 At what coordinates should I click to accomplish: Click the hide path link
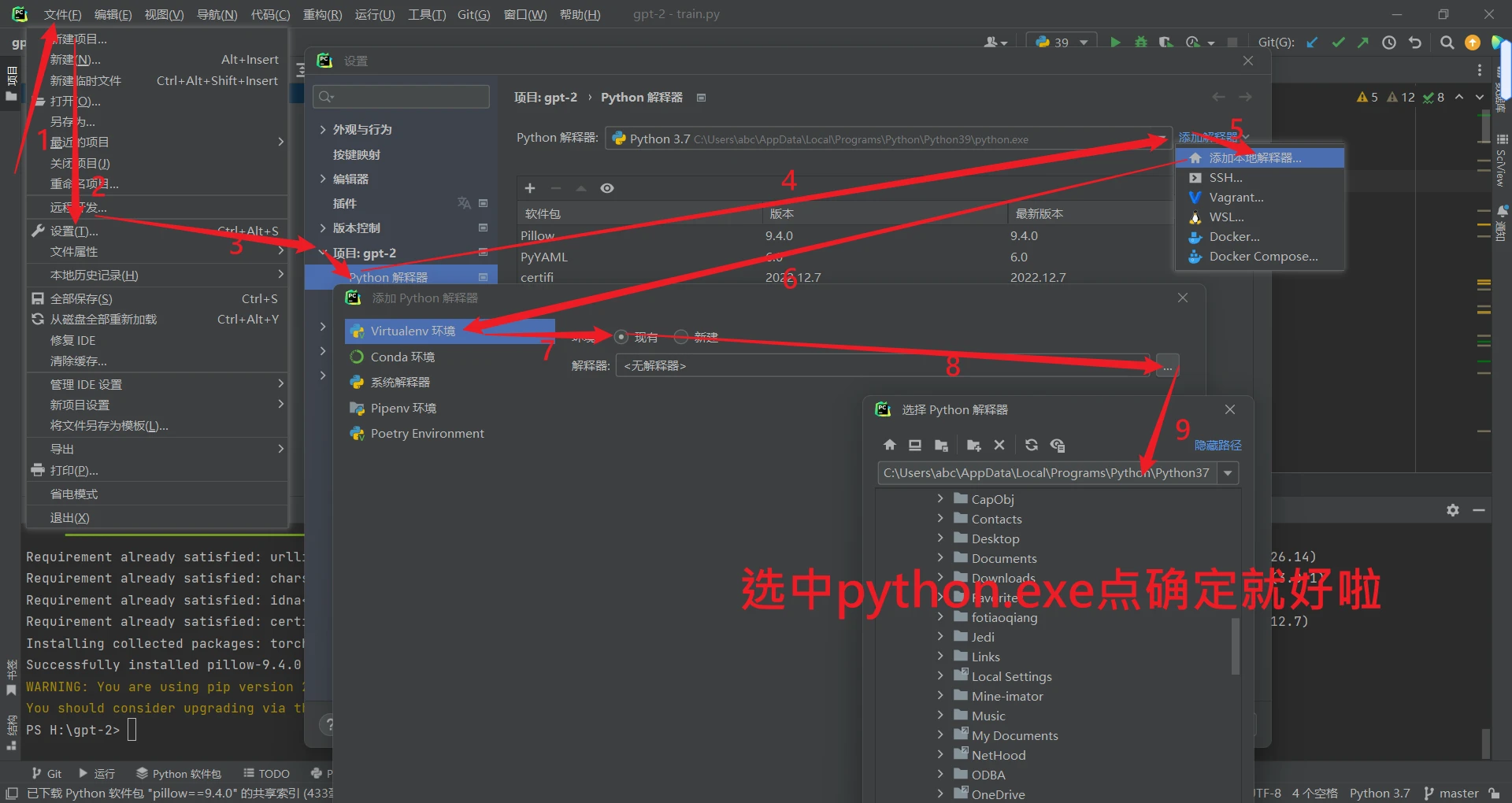coord(1217,446)
